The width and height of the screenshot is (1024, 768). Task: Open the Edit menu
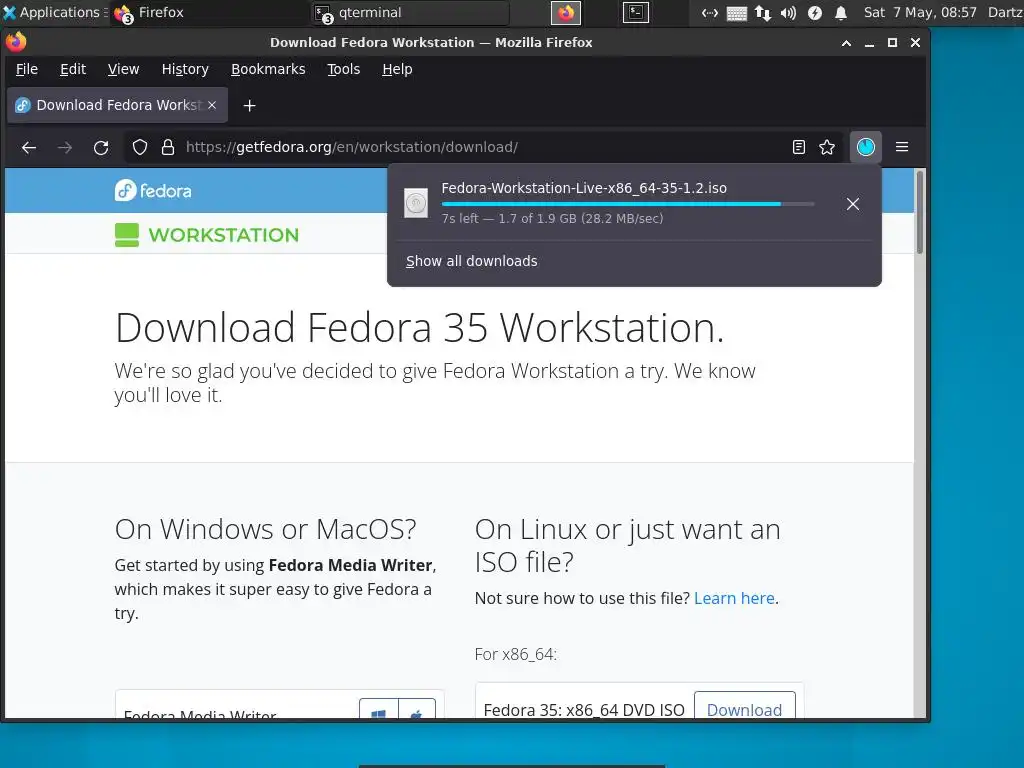coord(73,69)
